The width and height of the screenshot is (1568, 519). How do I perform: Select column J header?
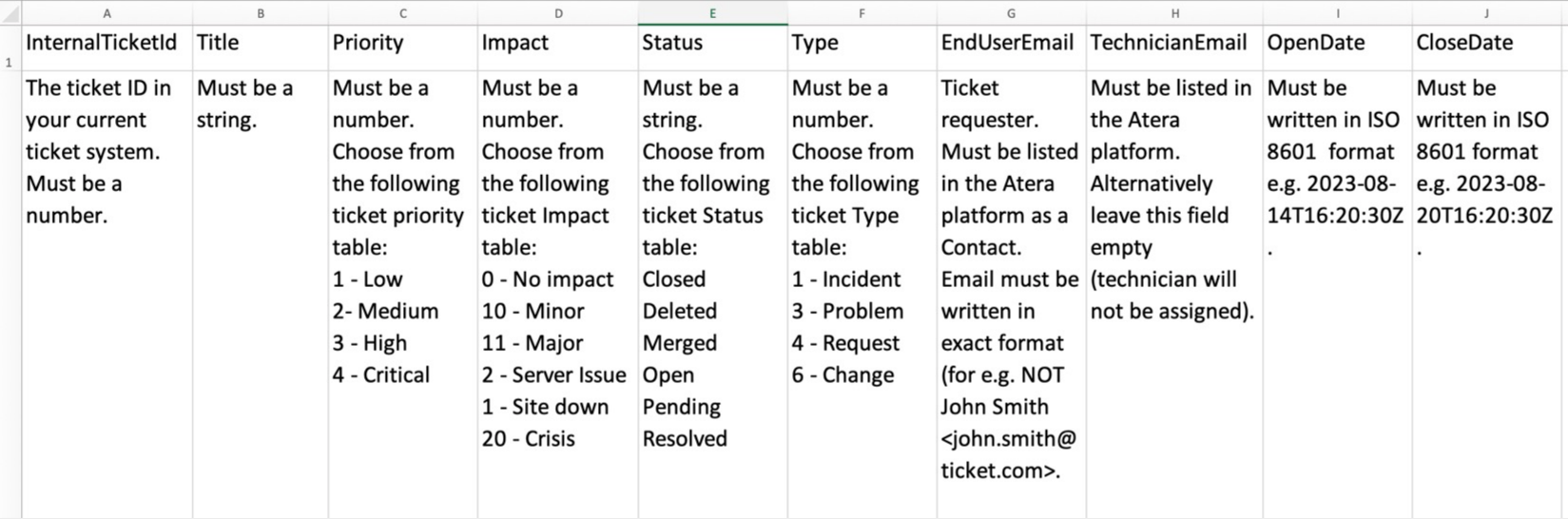[1487, 13]
